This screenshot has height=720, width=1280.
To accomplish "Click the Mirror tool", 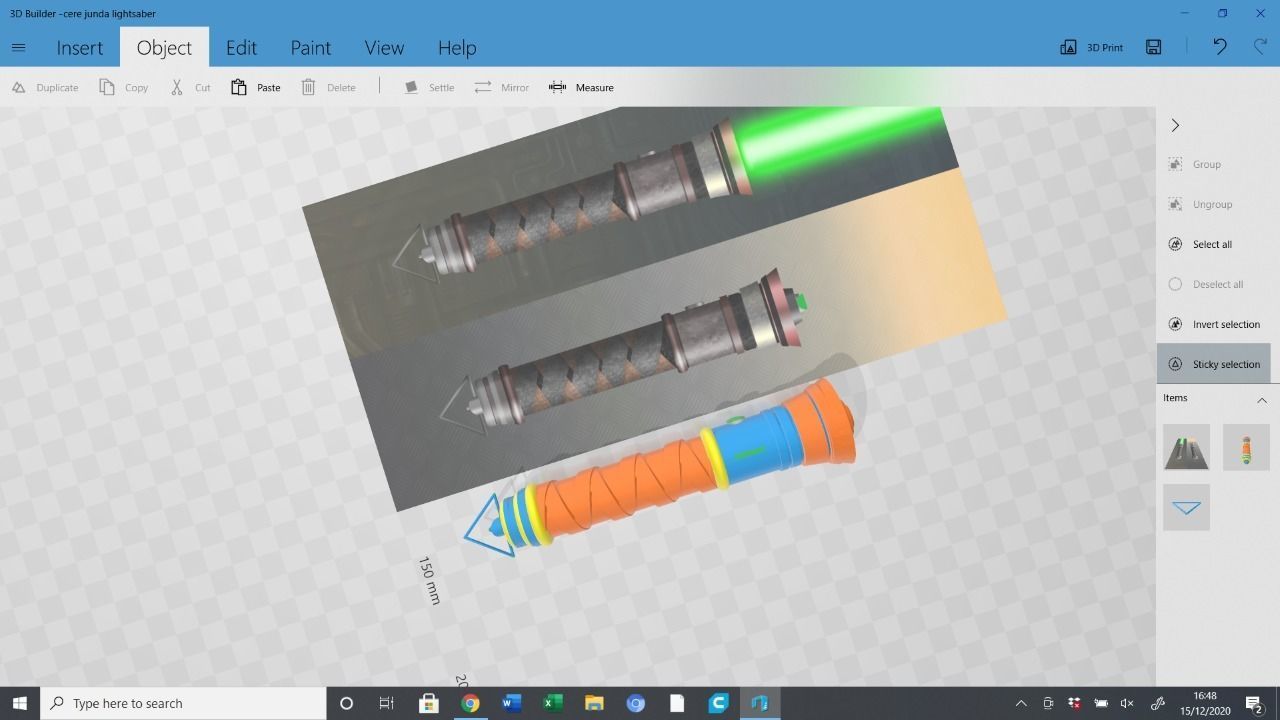I will [x=501, y=87].
